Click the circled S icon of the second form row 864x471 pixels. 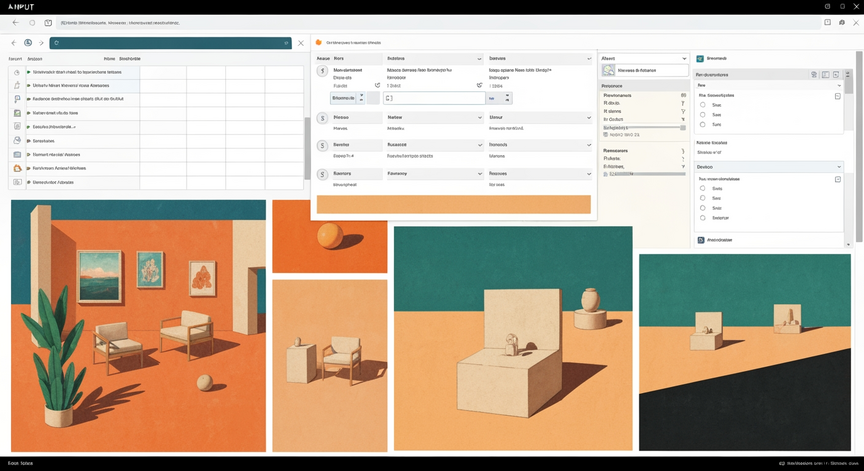[x=322, y=118]
